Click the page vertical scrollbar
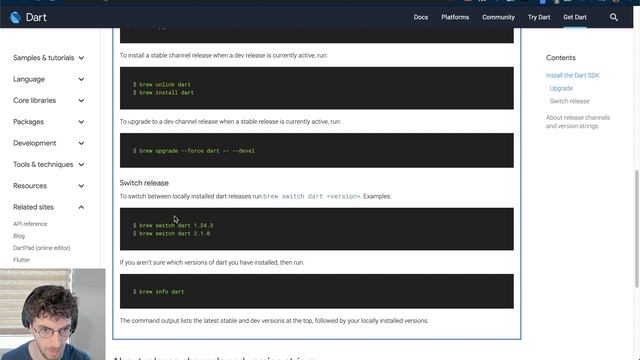Viewport: 640px width, 360px height. click(x=636, y=229)
